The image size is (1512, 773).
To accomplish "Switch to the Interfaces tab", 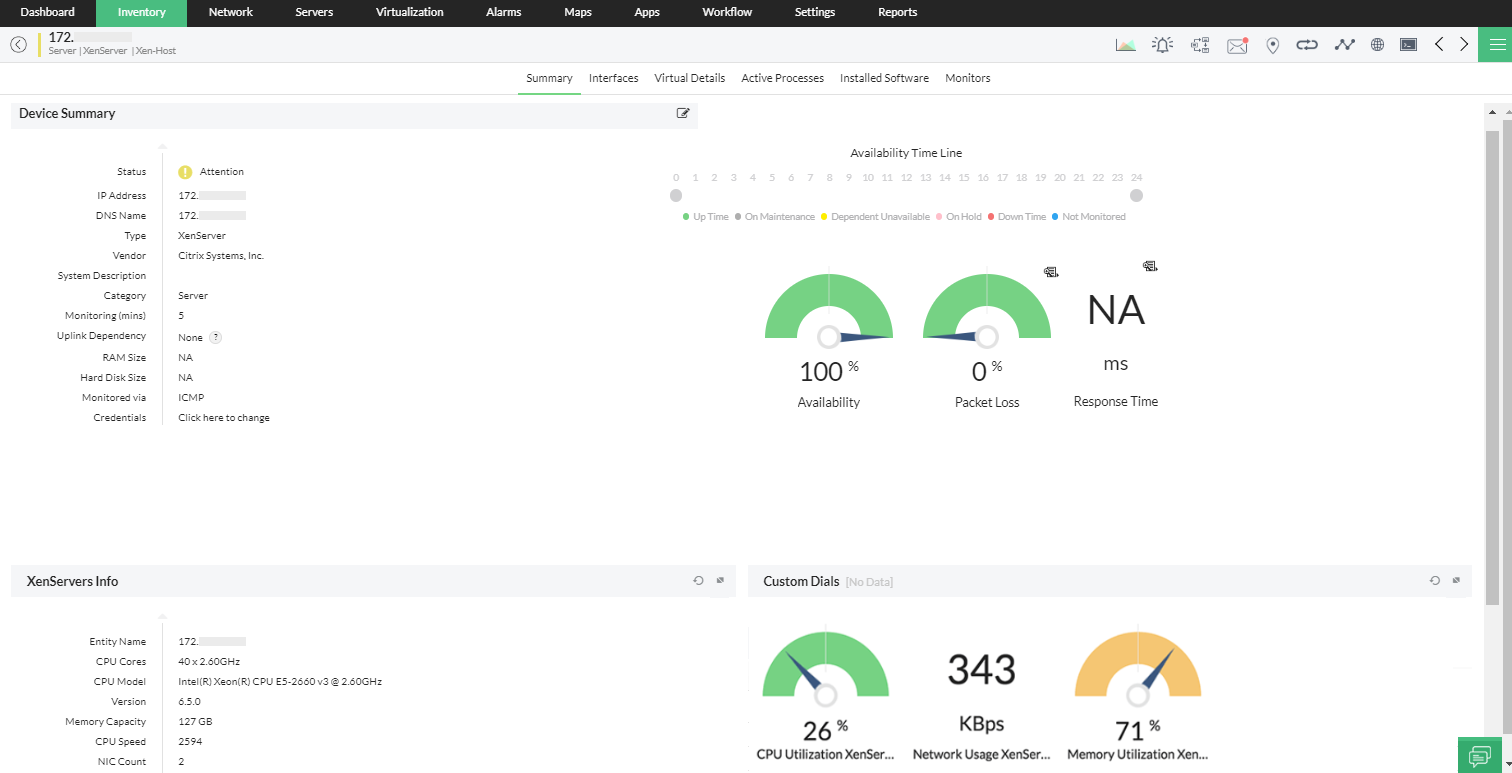I will pyautogui.click(x=613, y=78).
